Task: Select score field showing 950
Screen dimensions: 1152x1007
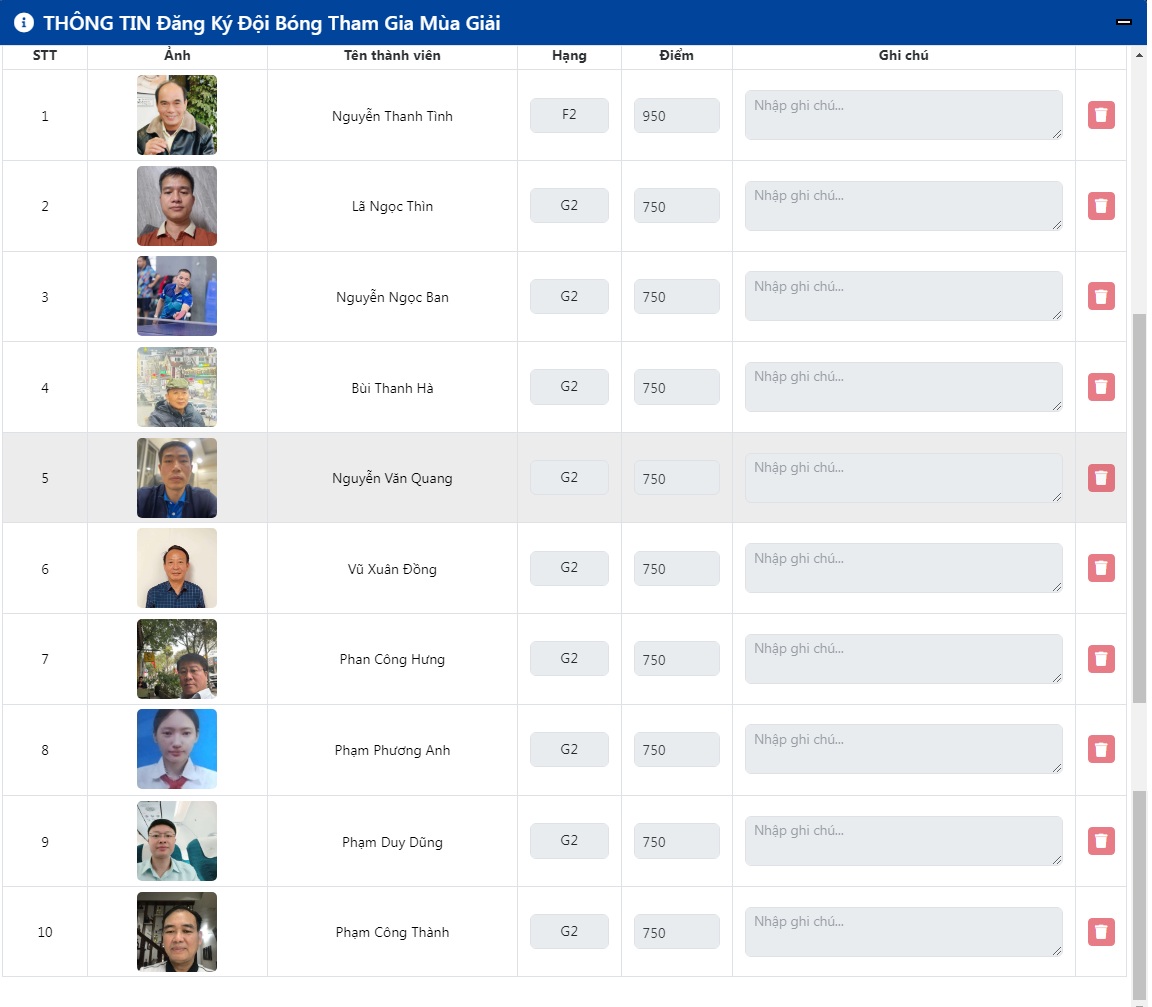Action: coord(676,115)
